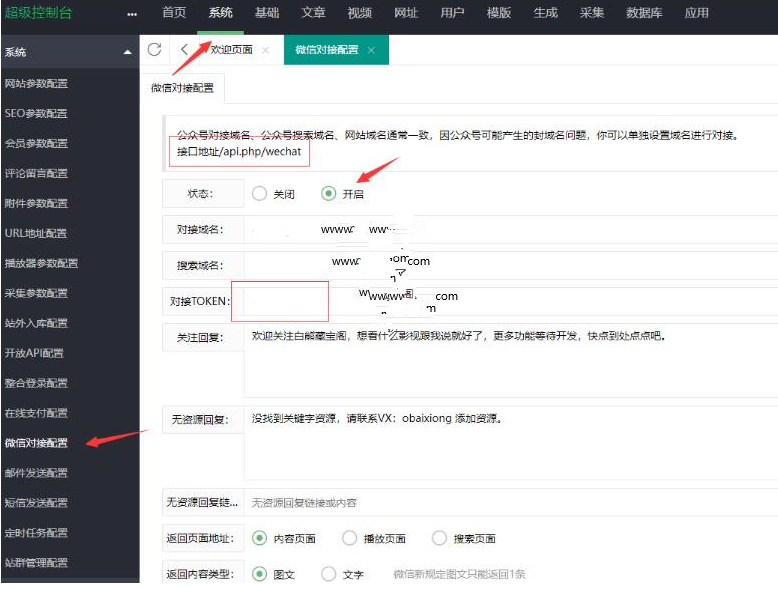Open 采集 in top navigation

(x=591, y=13)
